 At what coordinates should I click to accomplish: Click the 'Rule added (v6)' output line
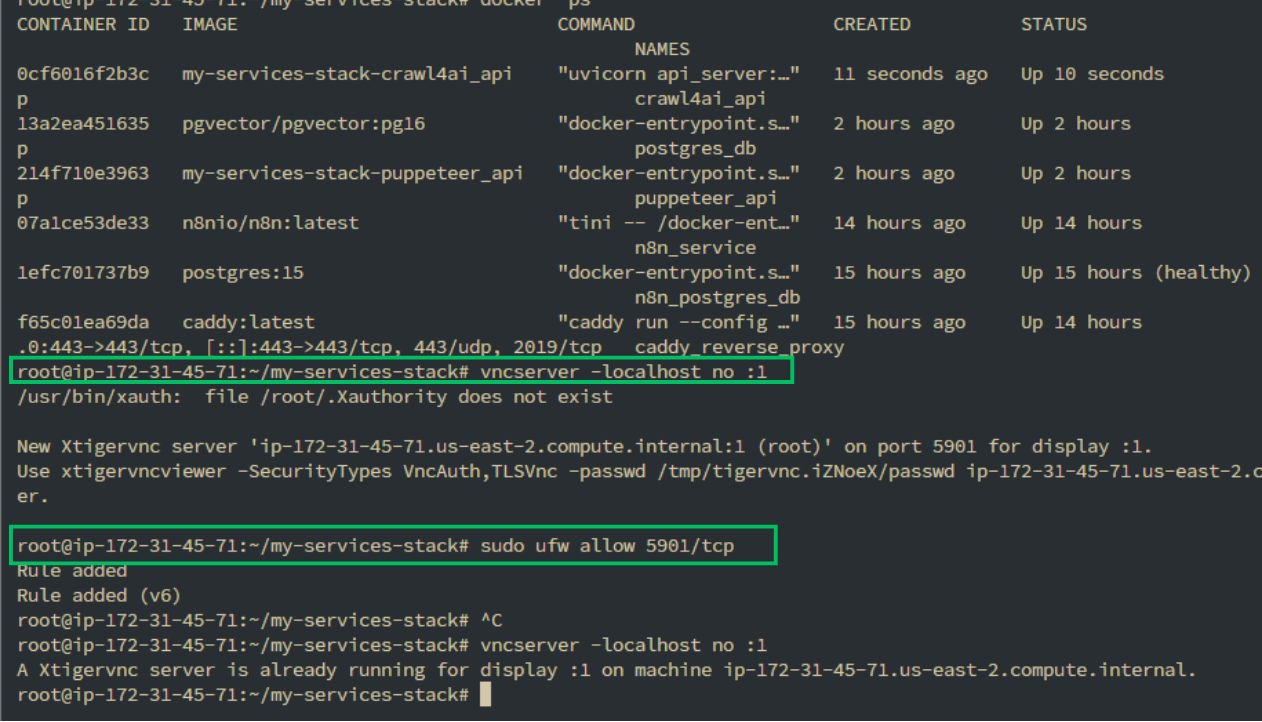pyautogui.click(x=99, y=595)
